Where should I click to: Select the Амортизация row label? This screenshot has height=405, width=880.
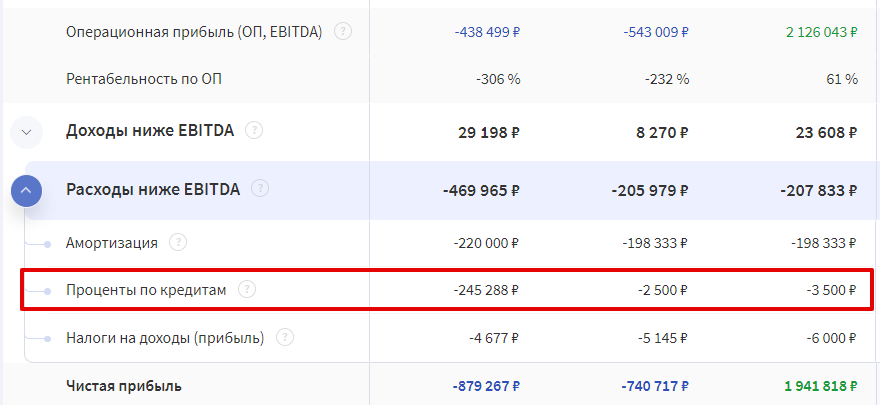pyautogui.click(x=112, y=243)
